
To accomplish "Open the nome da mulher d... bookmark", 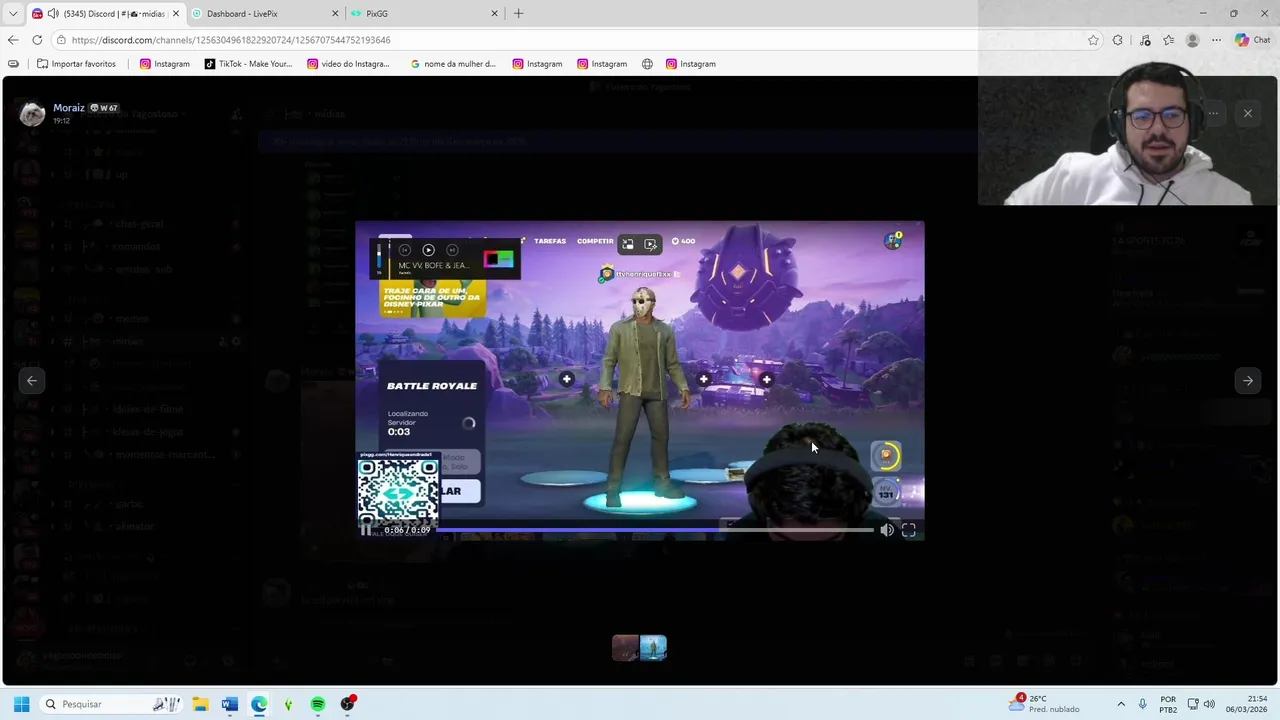I will [453, 64].
